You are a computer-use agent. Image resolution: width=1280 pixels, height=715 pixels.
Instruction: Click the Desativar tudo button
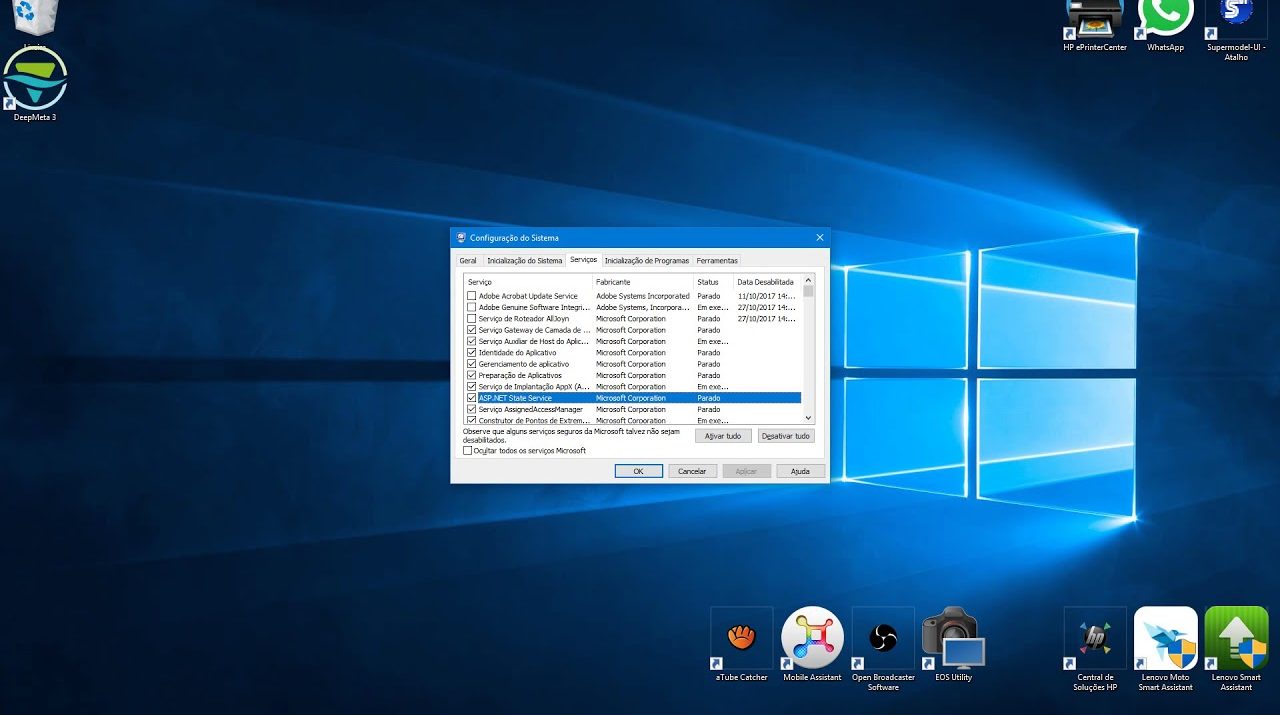785,436
